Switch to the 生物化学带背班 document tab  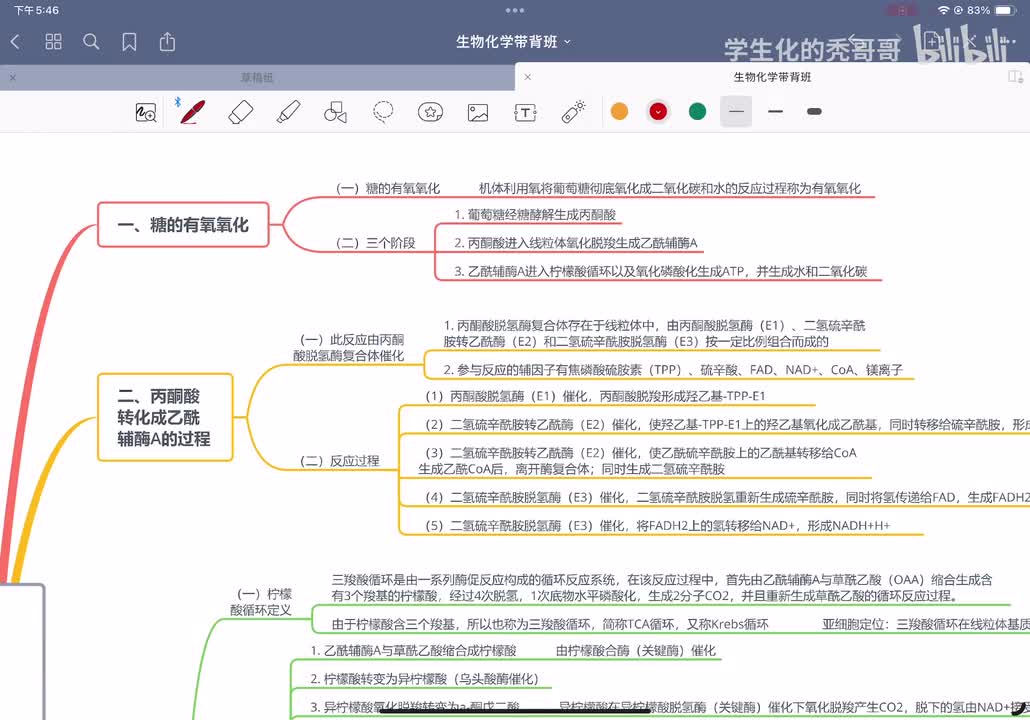coord(772,77)
